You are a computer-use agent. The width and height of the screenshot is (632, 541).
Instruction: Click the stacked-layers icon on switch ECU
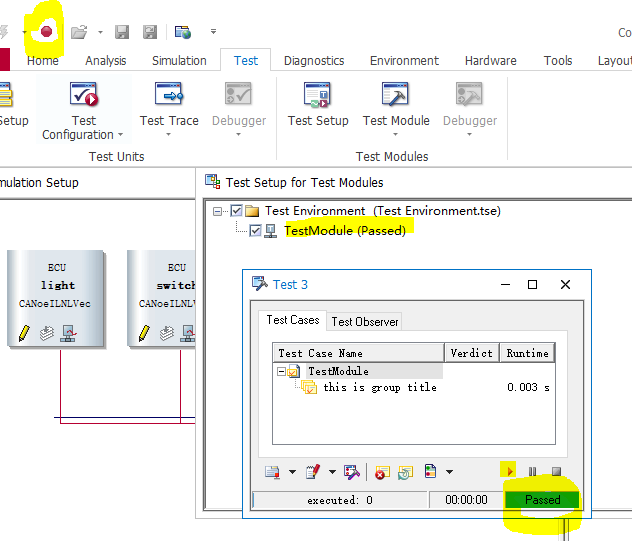[166, 333]
